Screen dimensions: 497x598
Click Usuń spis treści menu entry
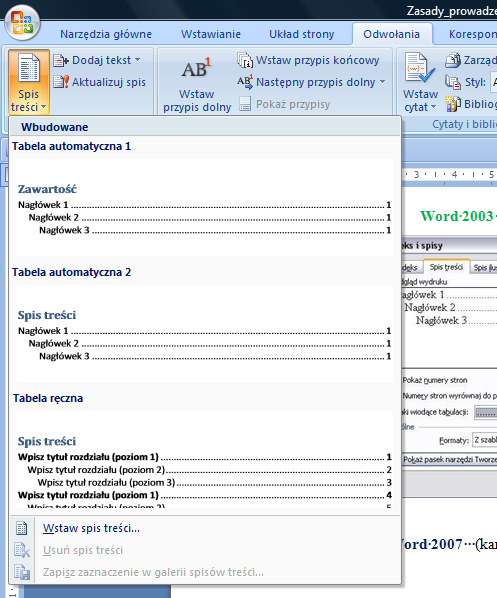coord(204,550)
